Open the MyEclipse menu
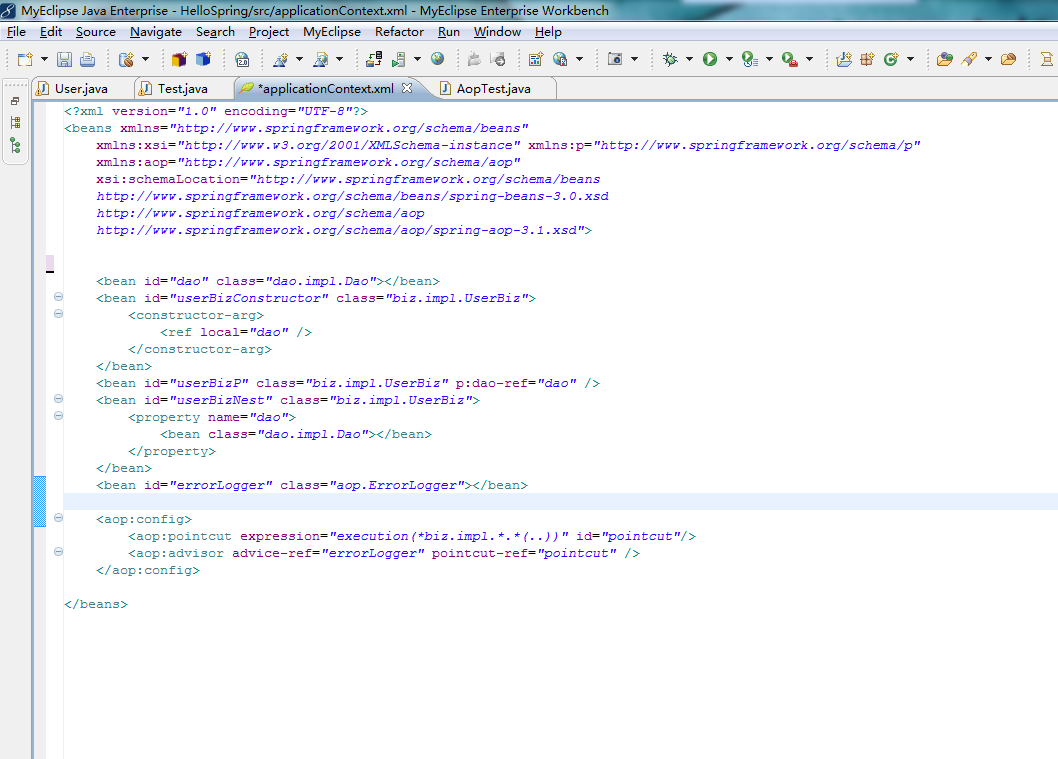Viewport: 1058px width, 759px height. [331, 32]
